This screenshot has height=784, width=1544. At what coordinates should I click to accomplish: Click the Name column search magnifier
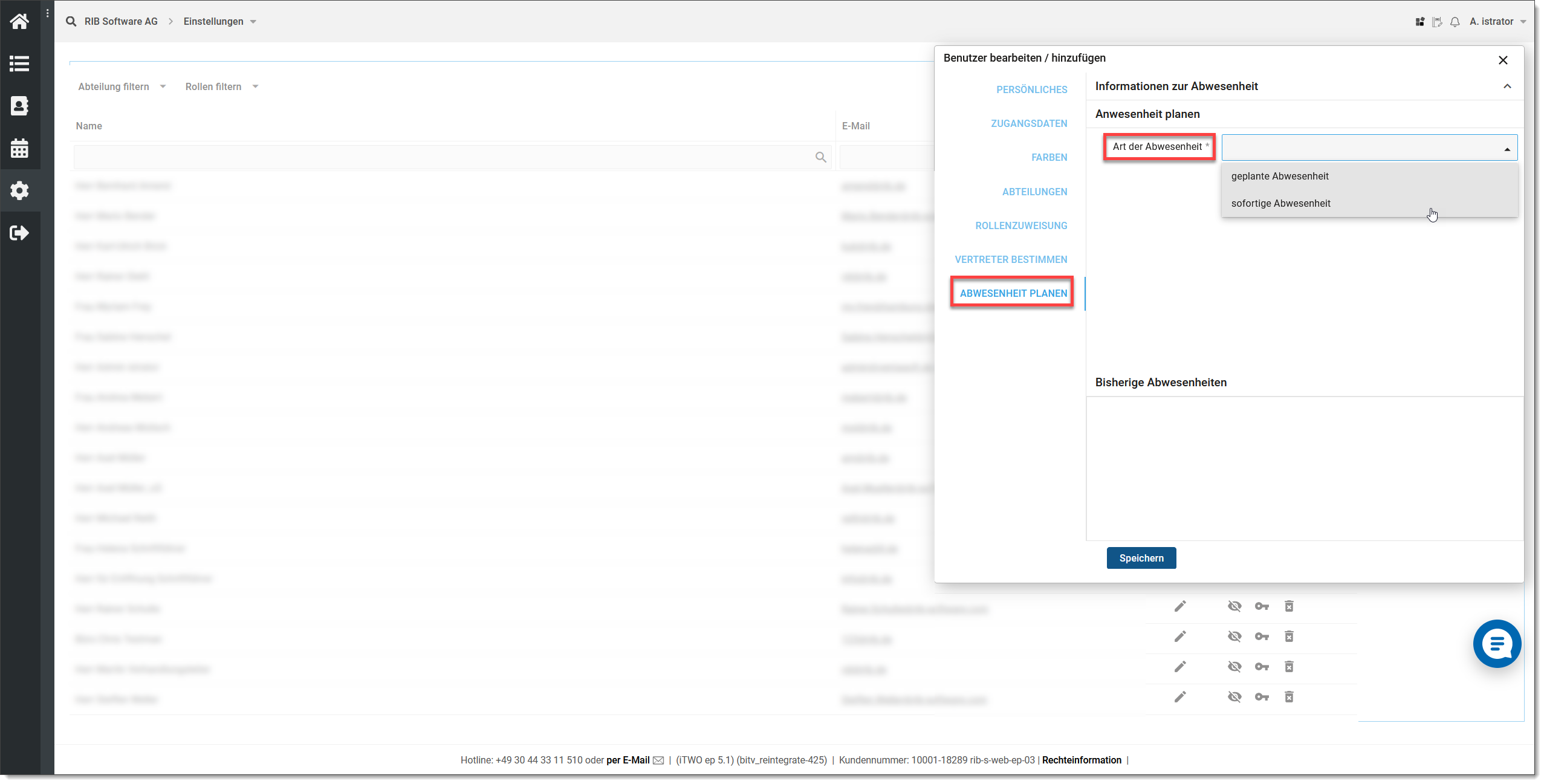point(820,157)
